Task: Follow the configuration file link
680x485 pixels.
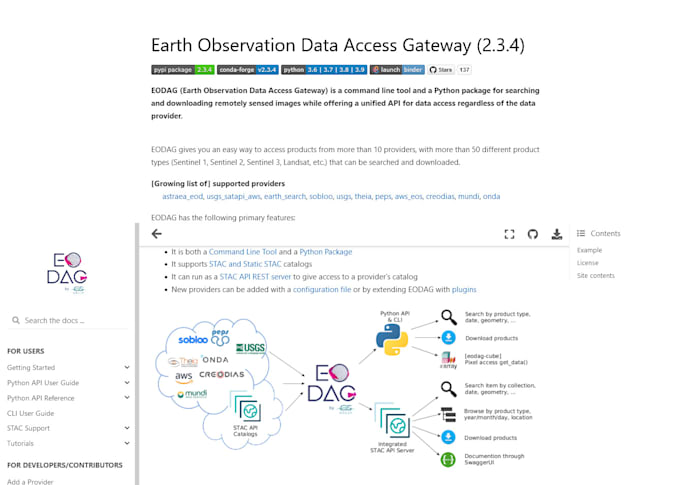Action: click(x=322, y=289)
